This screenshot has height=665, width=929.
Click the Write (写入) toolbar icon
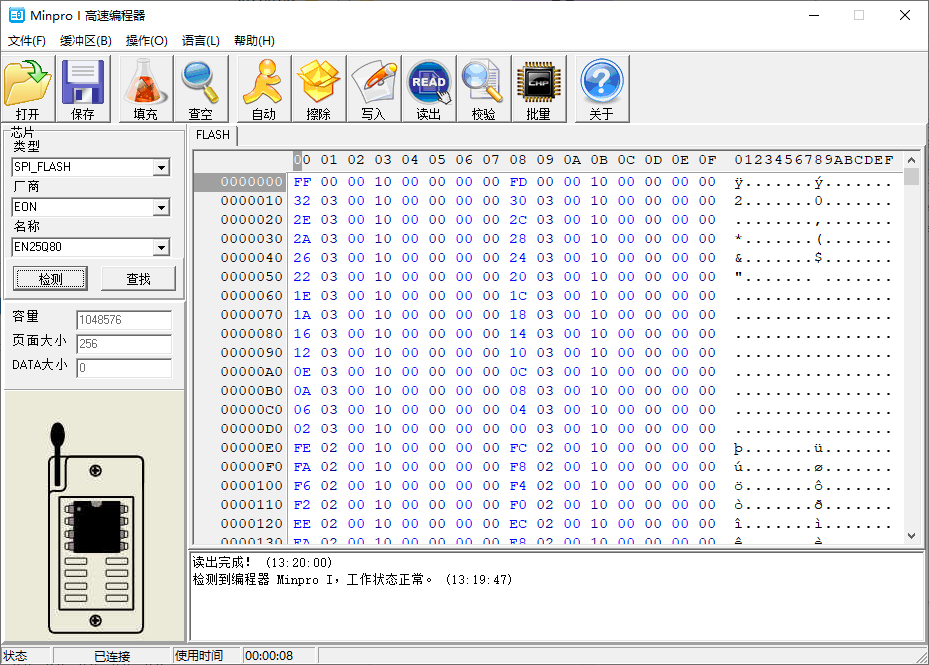pyautogui.click(x=373, y=88)
